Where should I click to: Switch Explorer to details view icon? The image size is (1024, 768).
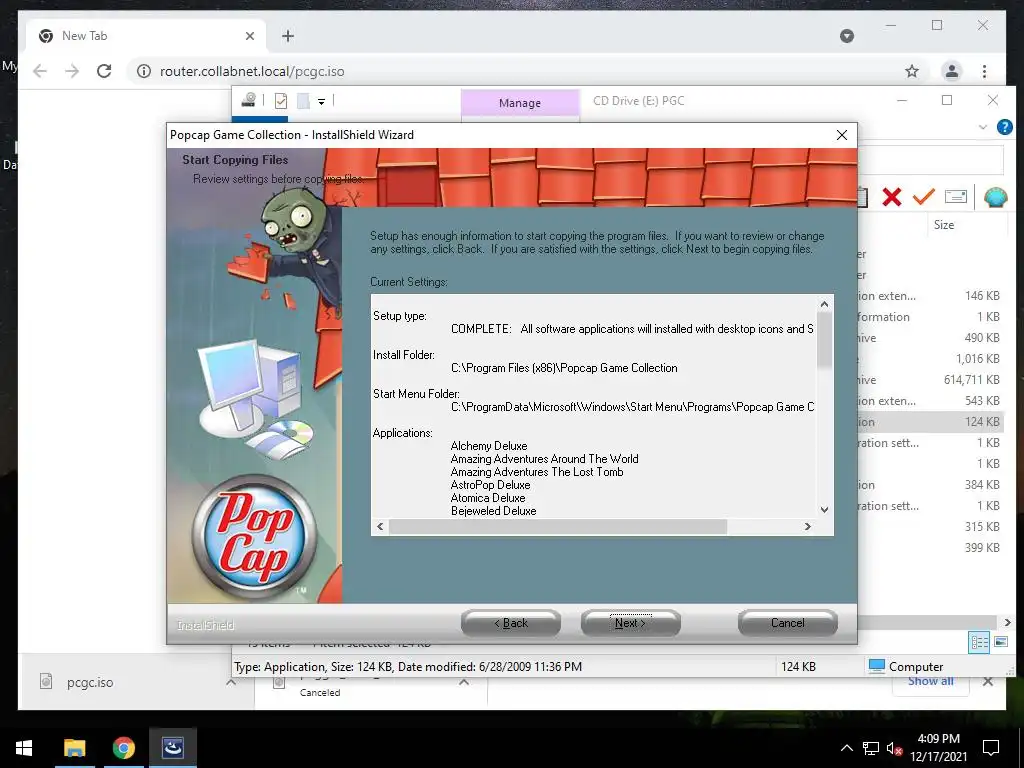[979, 642]
